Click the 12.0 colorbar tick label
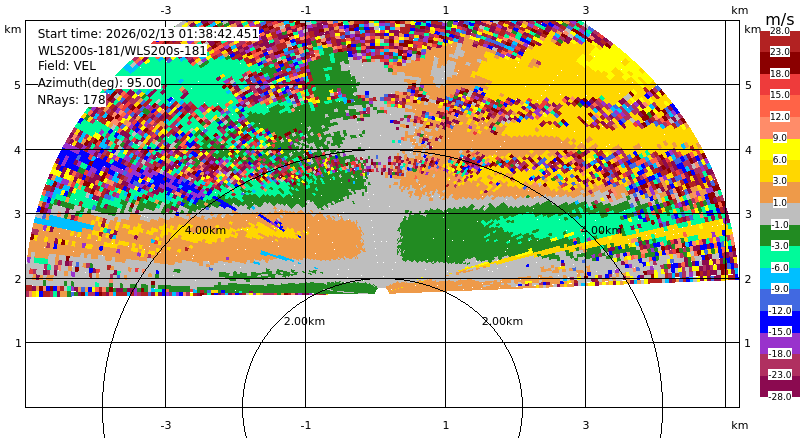The height and width of the screenshot is (438, 800). (780, 116)
